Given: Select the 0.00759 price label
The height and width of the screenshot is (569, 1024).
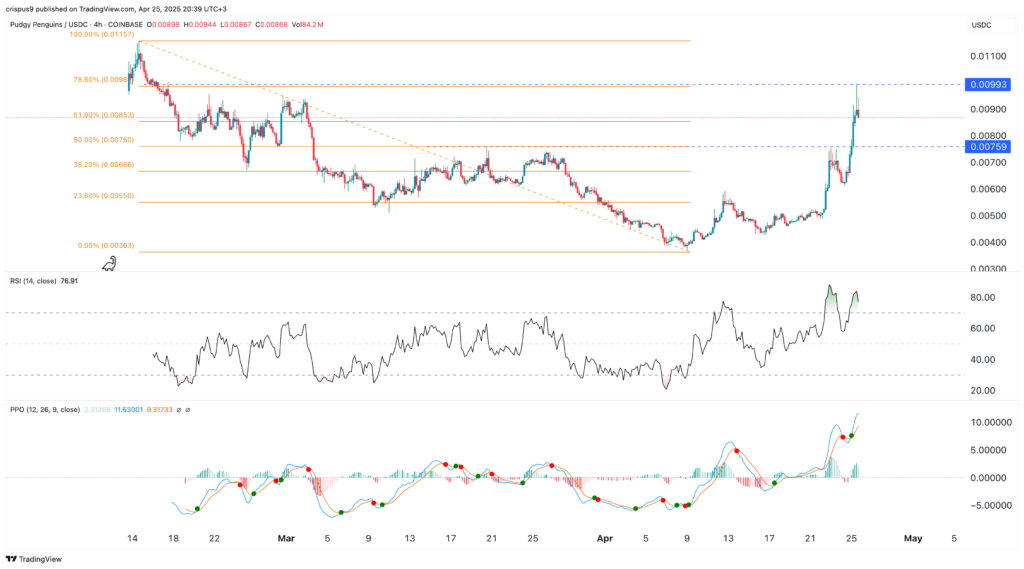Looking at the screenshot, I should point(987,147).
